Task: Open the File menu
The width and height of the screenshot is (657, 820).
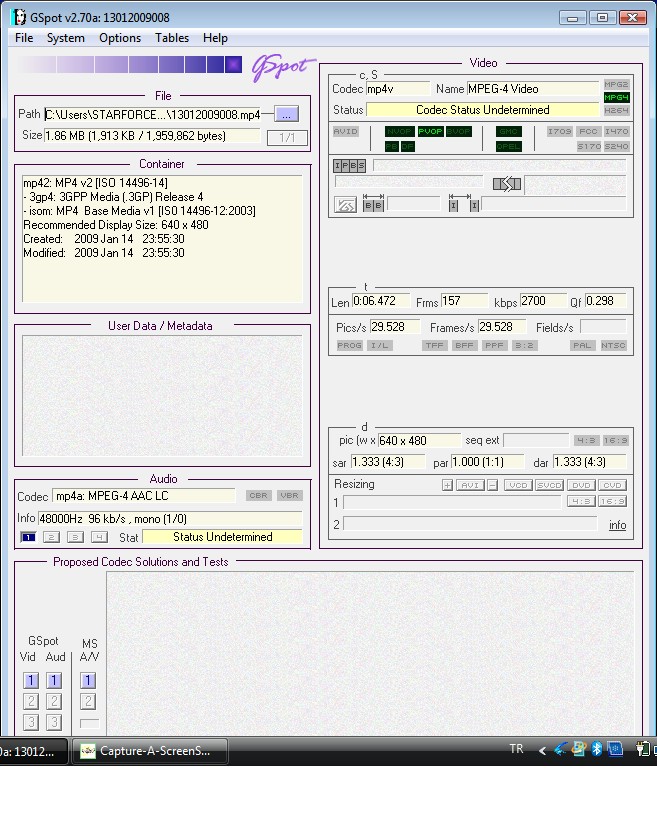Action: click(x=24, y=38)
